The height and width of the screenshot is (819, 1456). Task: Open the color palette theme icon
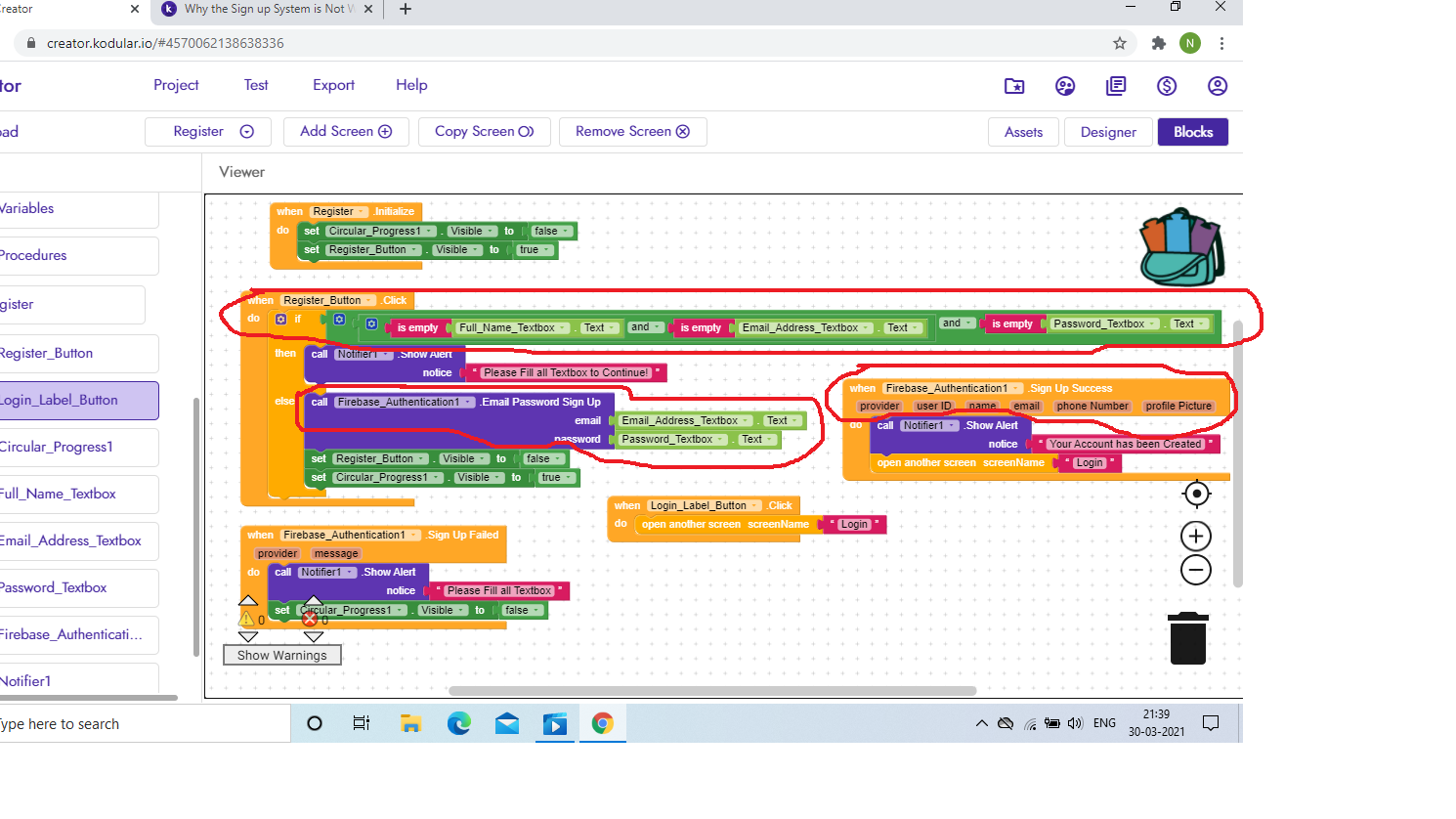[x=1065, y=86]
